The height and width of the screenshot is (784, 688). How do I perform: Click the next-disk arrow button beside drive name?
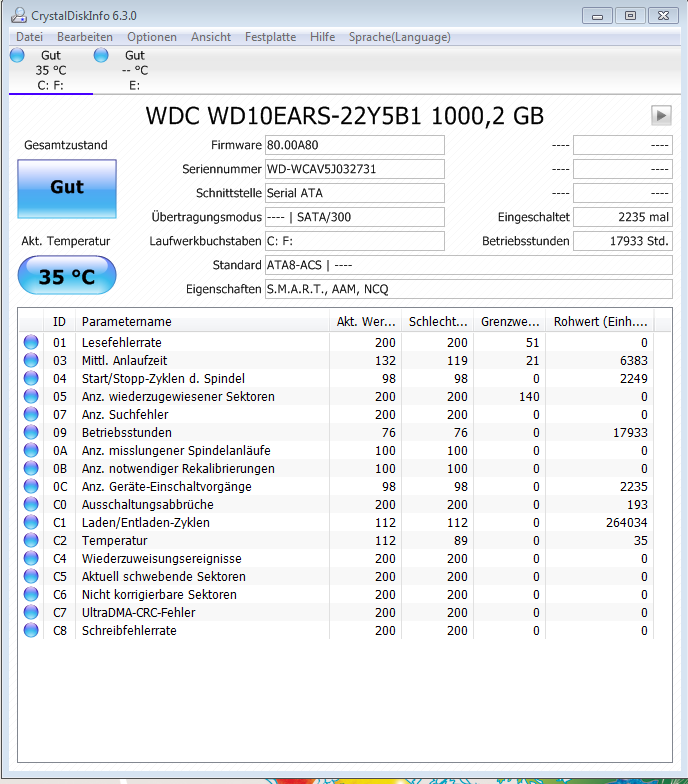pyautogui.click(x=661, y=116)
